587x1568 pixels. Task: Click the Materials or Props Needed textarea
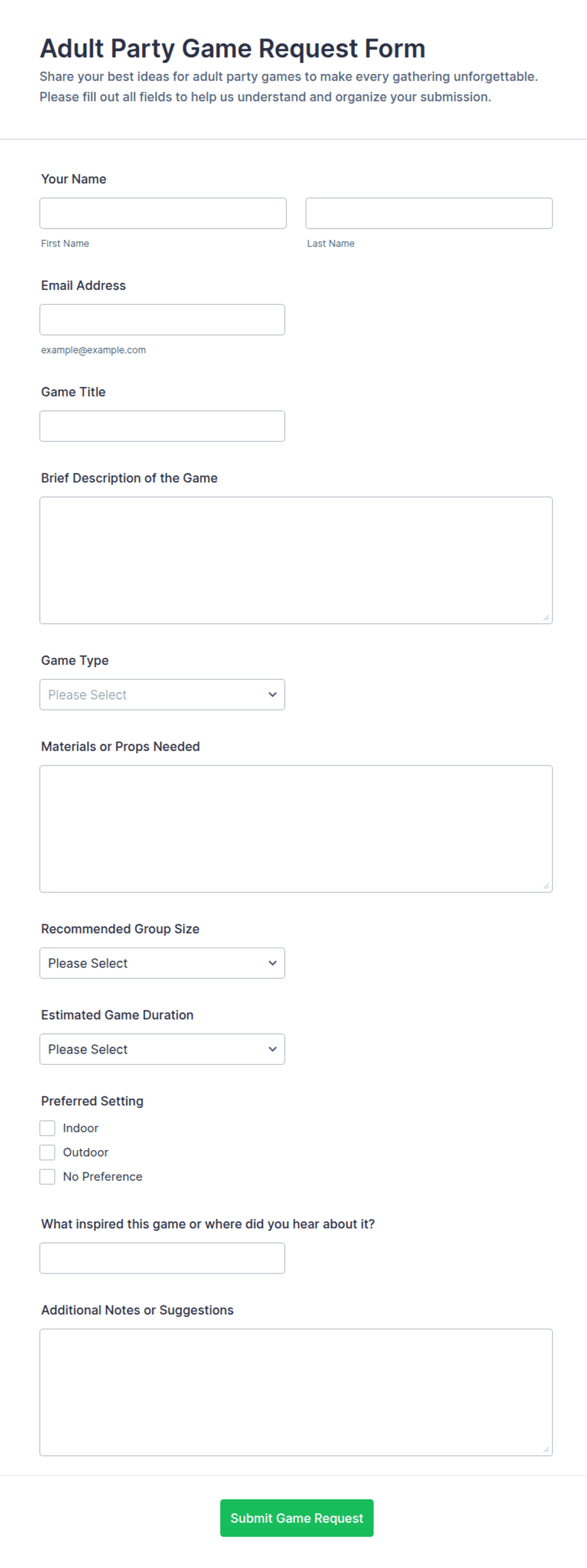point(296,829)
